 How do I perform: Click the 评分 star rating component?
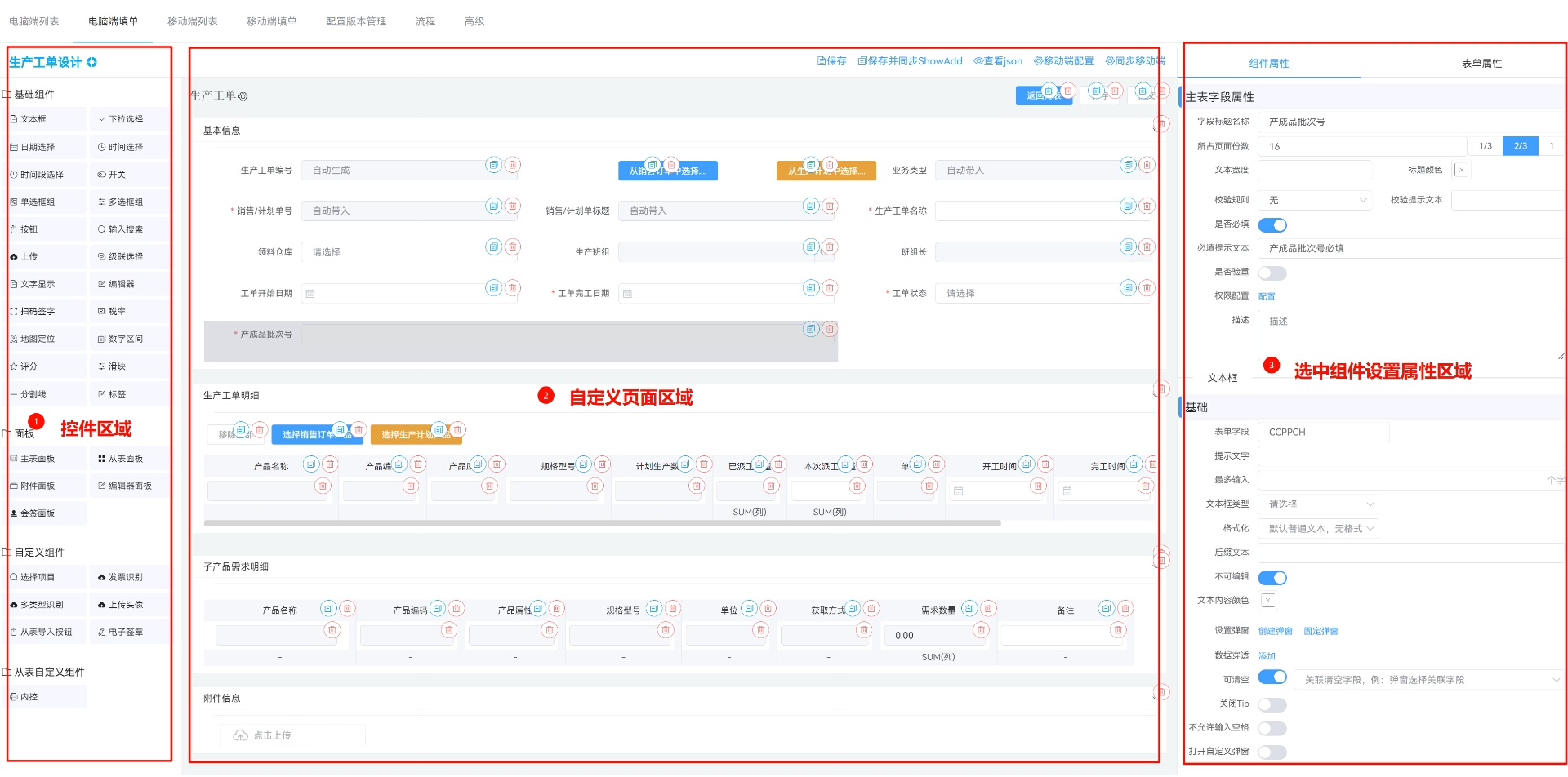tap(29, 366)
